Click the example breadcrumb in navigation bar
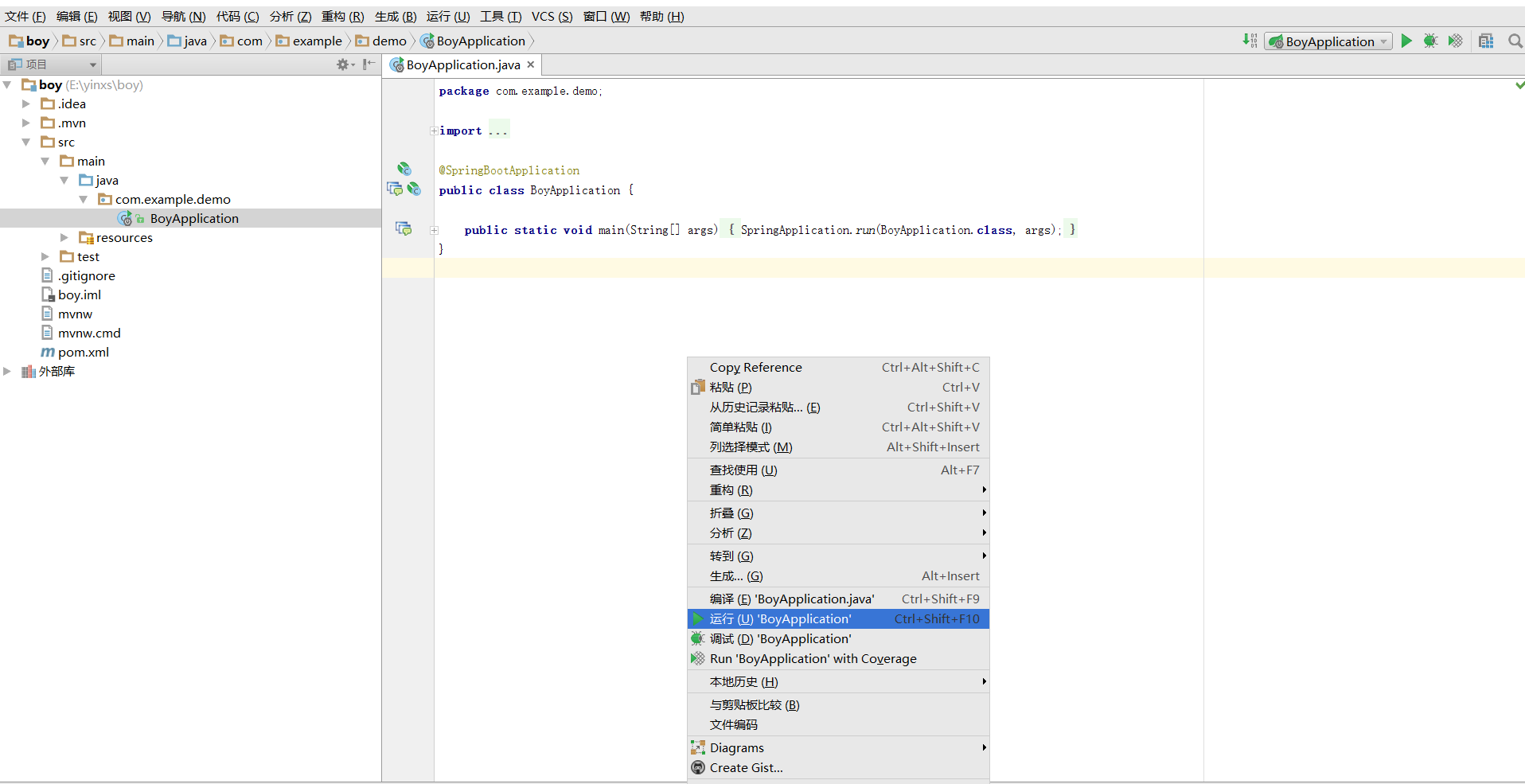Image resolution: width=1525 pixels, height=784 pixels. pos(309,41)
